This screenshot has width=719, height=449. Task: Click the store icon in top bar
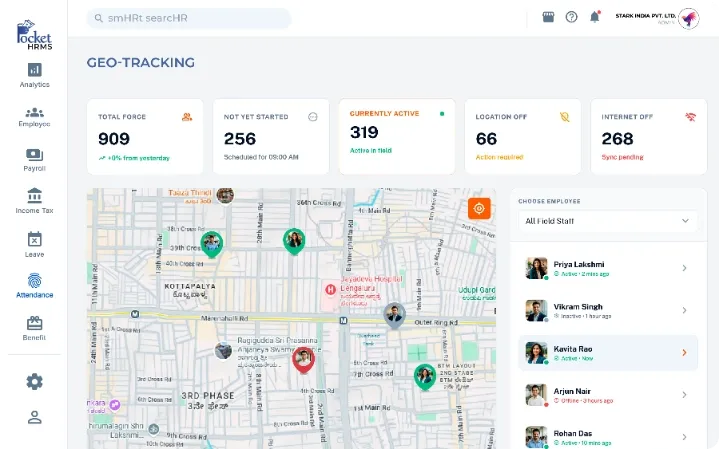pos(548,17)
